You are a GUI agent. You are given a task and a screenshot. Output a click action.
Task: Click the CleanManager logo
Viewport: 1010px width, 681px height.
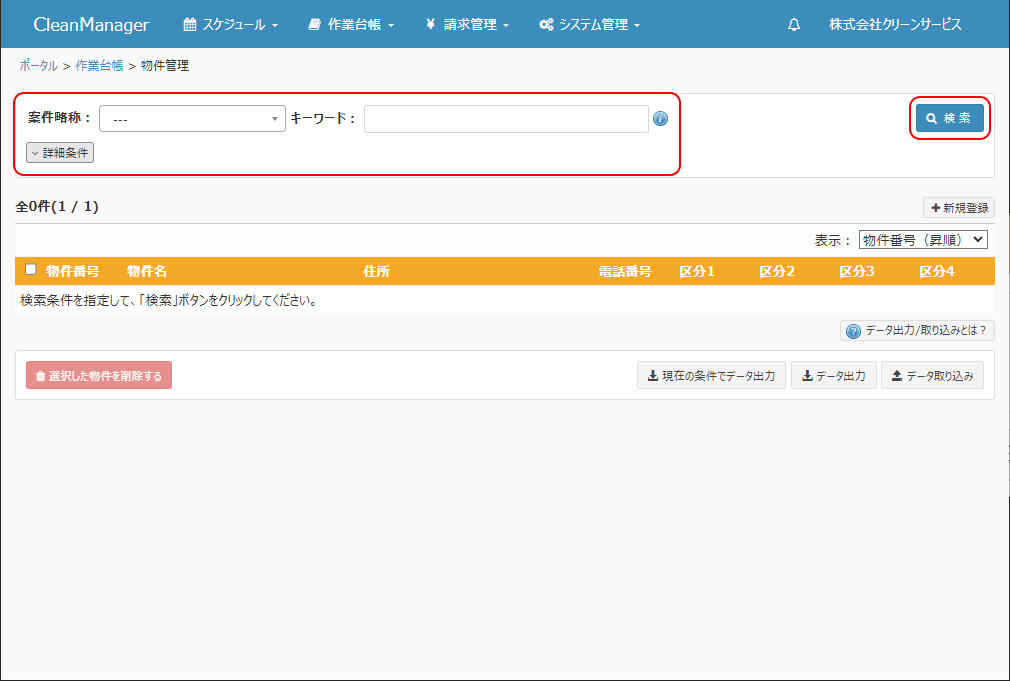tap(91, 25)
